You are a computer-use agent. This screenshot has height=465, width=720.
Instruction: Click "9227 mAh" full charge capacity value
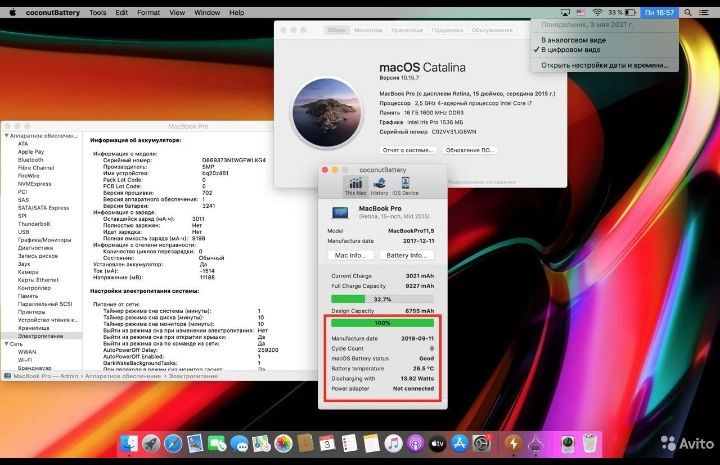click(419, 286)
